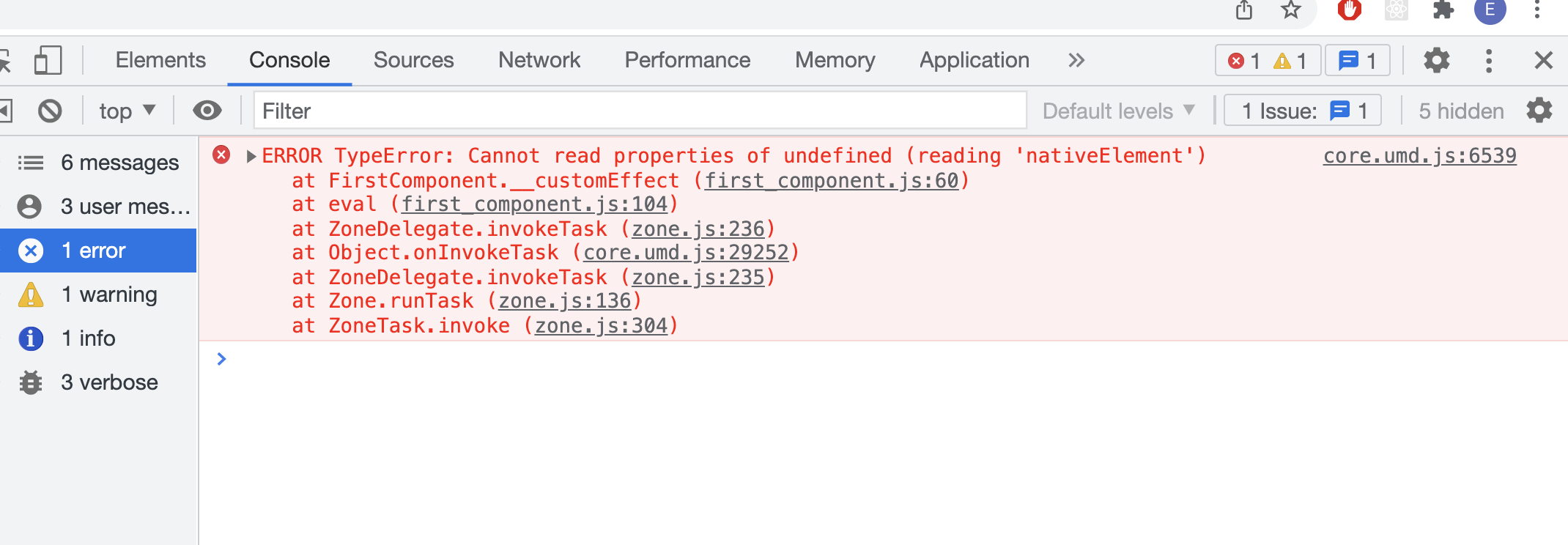Click the share/export page icon
This screenshot has width=1568, height=545.
coord(1243,11)
